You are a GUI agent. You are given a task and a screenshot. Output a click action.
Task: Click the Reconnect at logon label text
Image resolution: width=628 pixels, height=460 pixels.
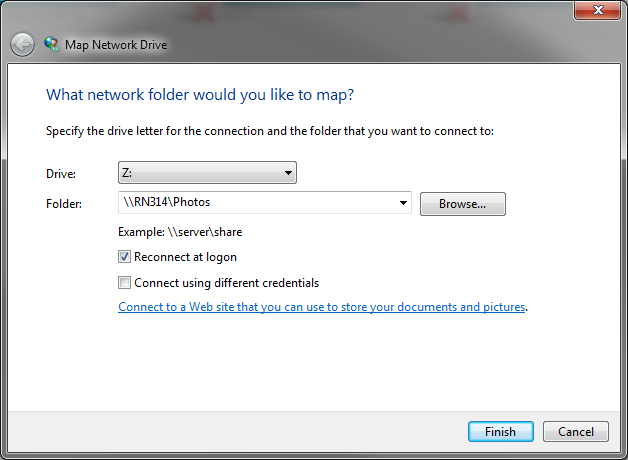[185, 257]
